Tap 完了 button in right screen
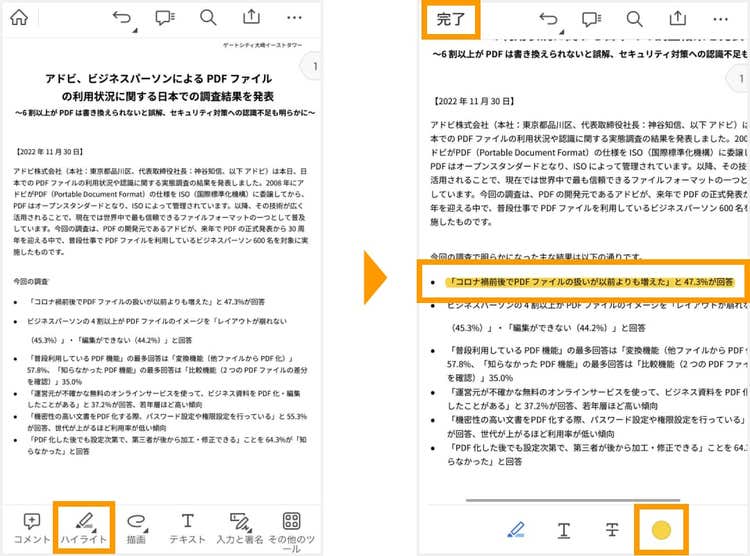 451,19
